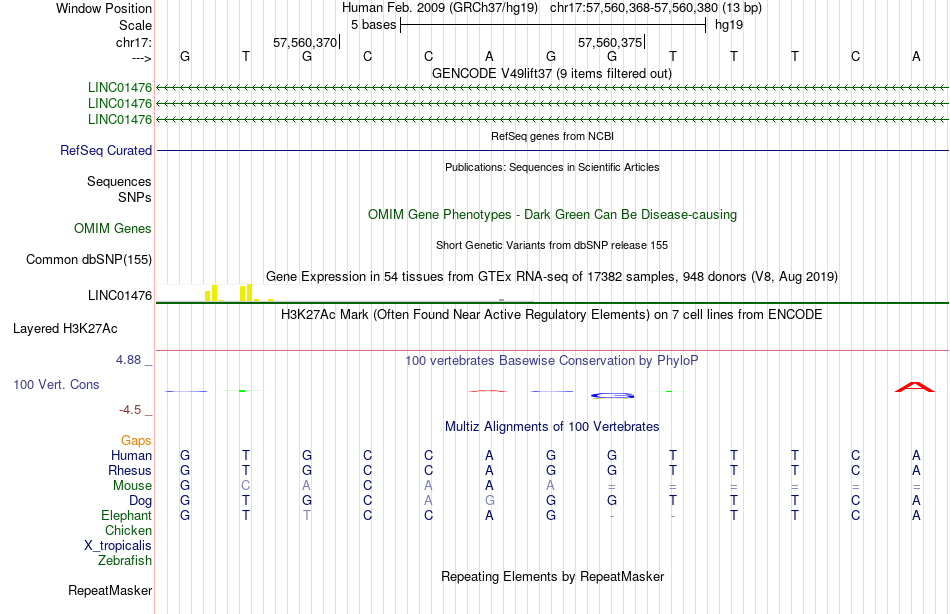950x614 pixels.
Task: Click the Chicken species label
Action: (x=128, y=531)
